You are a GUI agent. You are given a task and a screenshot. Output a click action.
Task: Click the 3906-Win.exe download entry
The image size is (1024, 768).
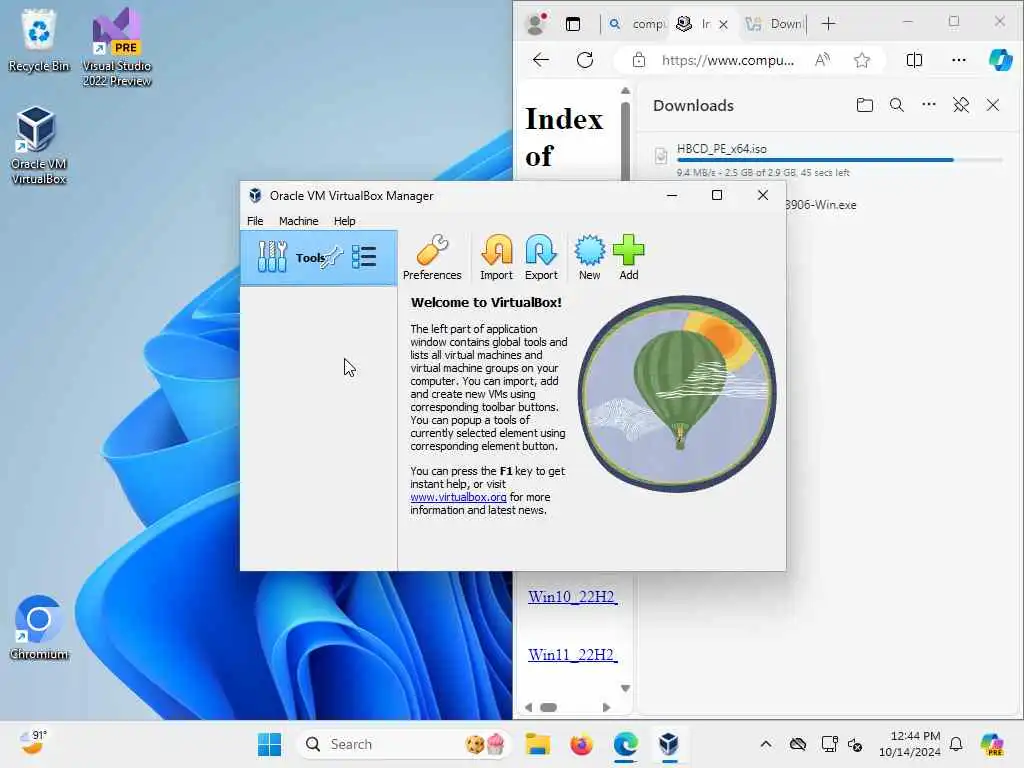tap(820, 204)
